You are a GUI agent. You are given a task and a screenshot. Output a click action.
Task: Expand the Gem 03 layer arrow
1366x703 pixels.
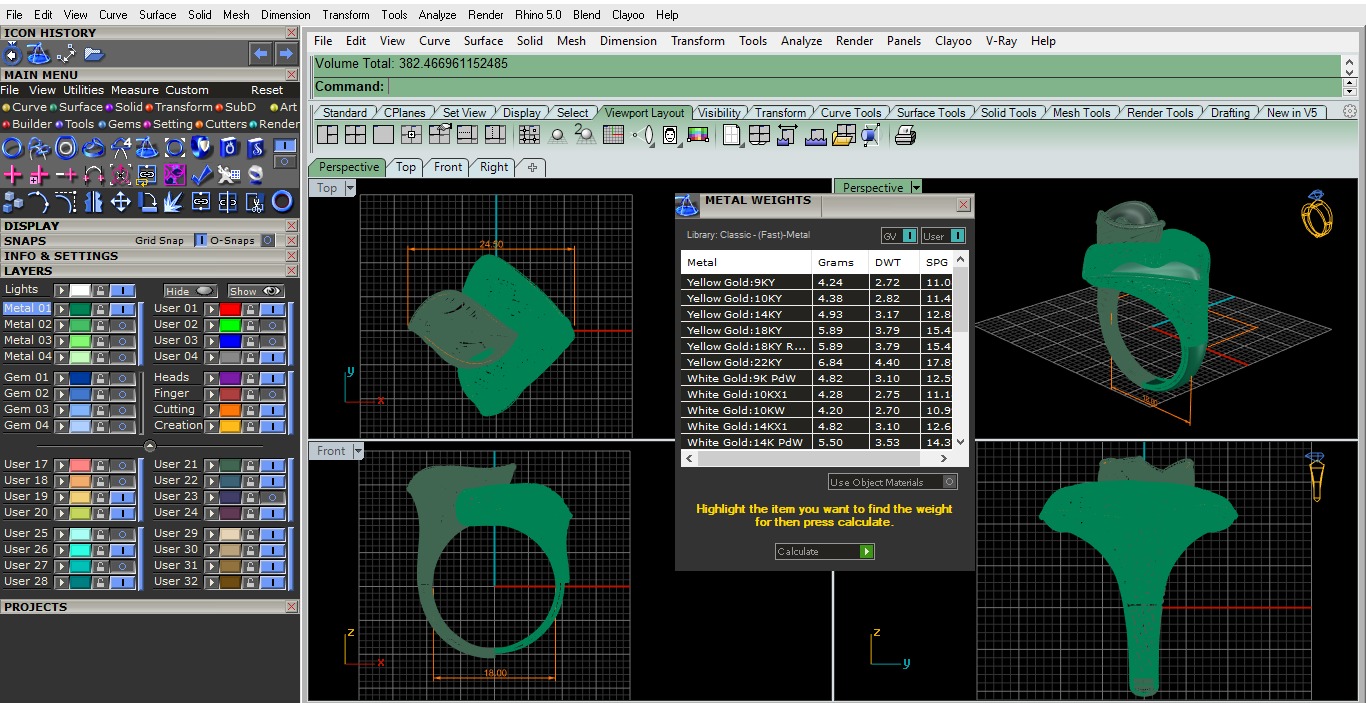(61, 410)
